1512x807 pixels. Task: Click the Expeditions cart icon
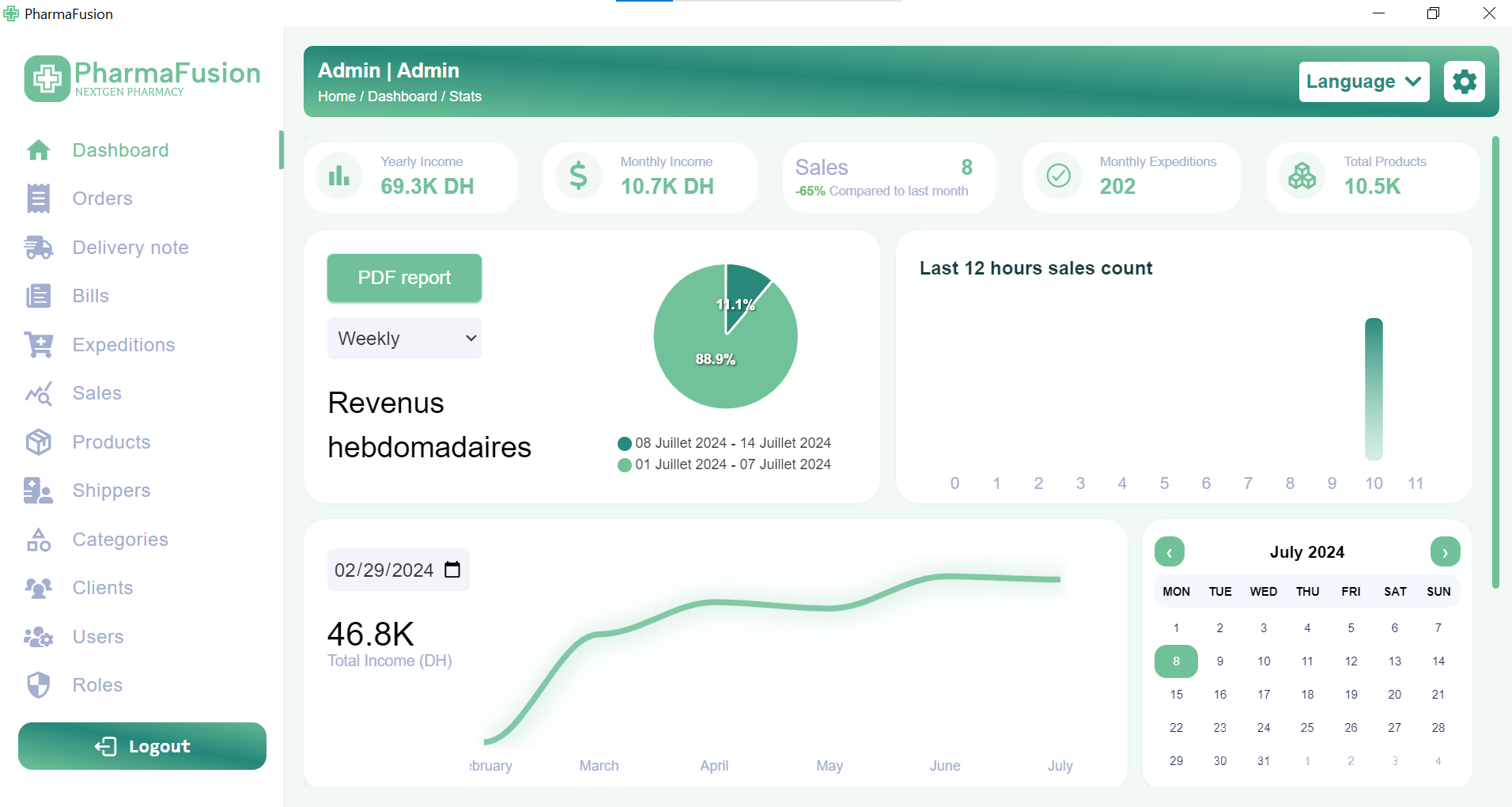(x=38, y=345)
